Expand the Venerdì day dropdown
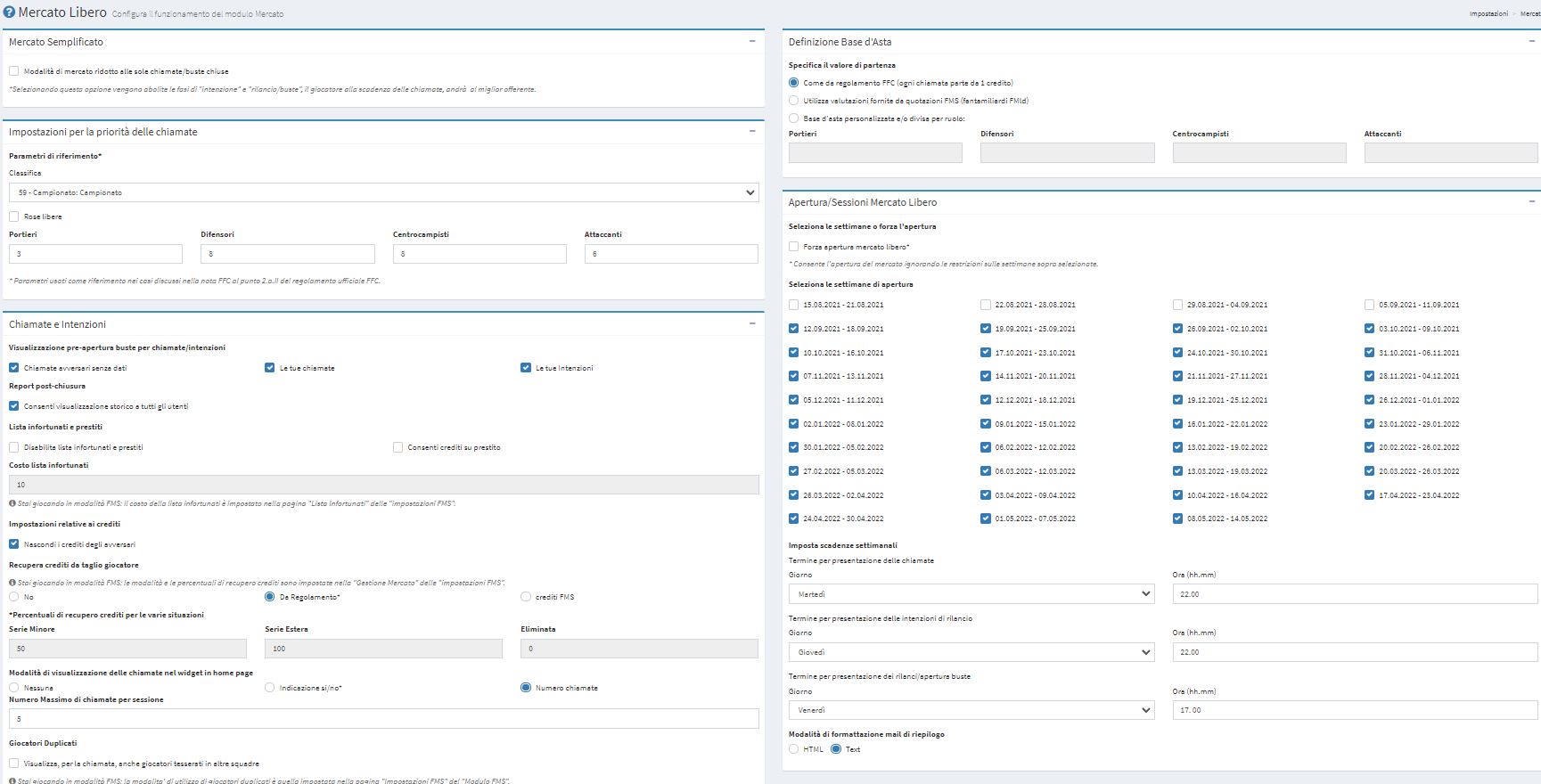This screenshot has height=784, width=1541. [x=971, y=710]
